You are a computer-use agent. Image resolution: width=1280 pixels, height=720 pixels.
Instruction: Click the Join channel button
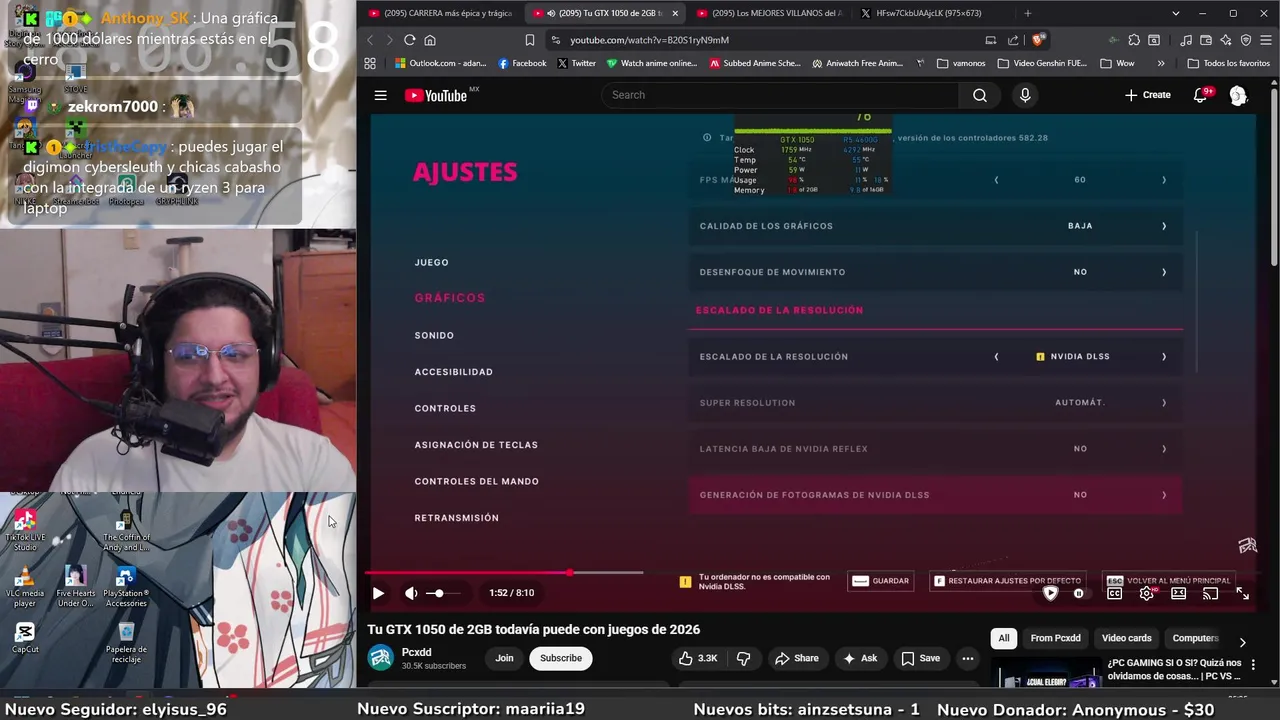504,658
